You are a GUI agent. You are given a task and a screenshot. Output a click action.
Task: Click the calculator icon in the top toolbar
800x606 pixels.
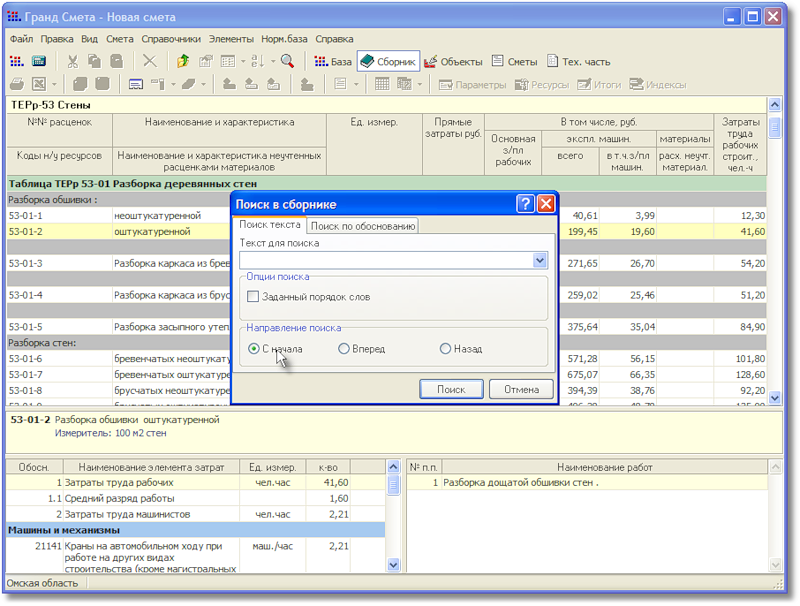point(39,62)
